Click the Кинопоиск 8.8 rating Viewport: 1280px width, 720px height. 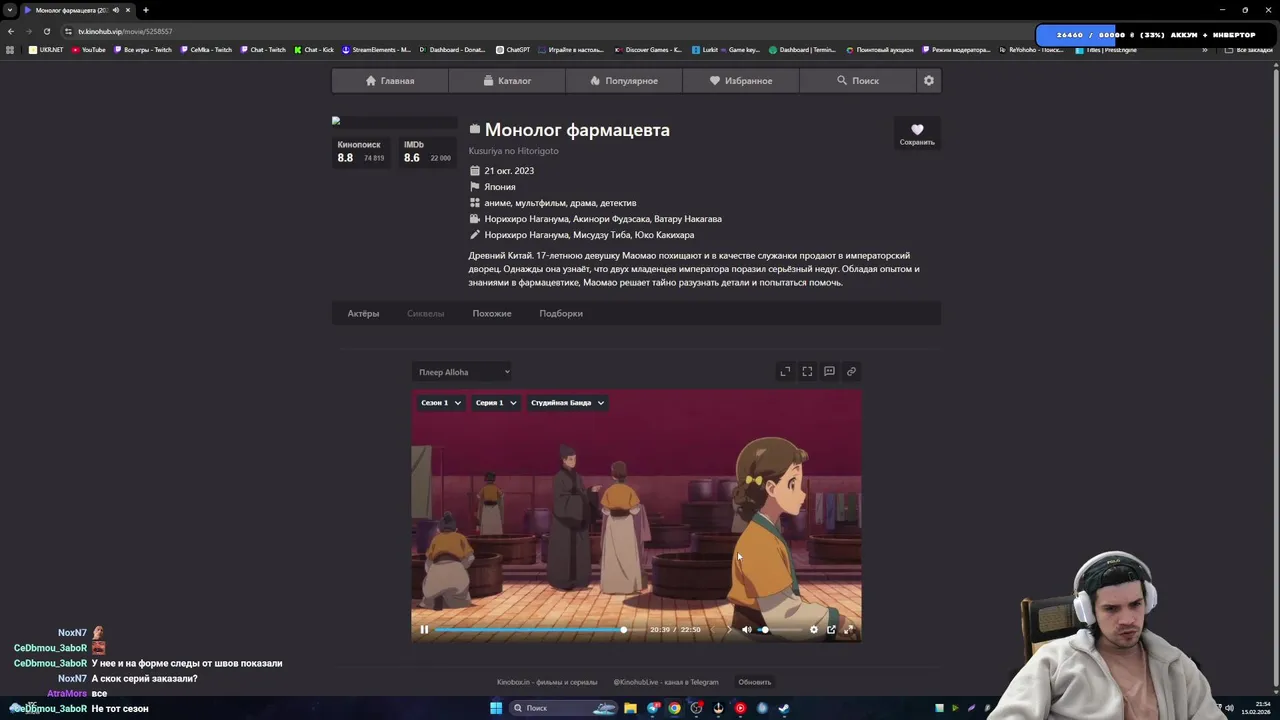[360, 152]
